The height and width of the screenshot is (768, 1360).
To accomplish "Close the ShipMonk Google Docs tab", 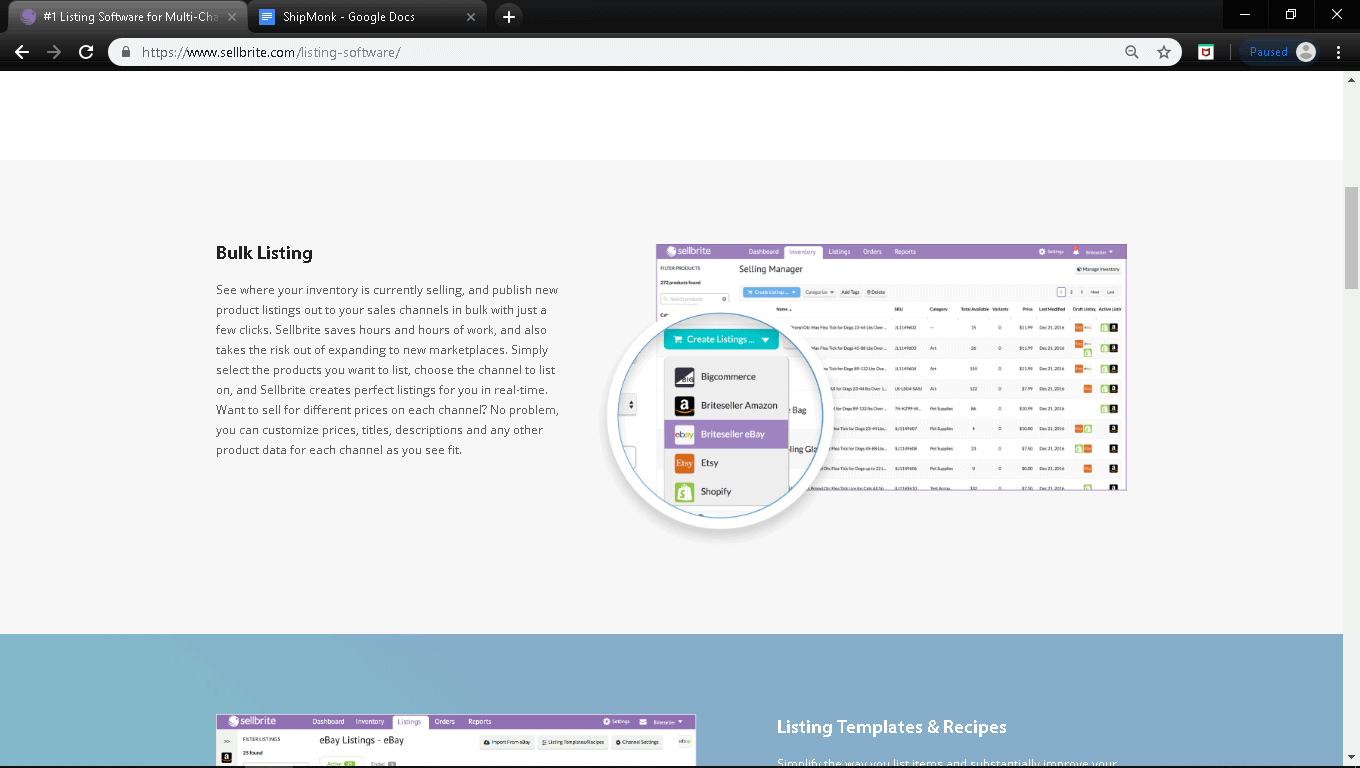I will click(x=471, y=17).
